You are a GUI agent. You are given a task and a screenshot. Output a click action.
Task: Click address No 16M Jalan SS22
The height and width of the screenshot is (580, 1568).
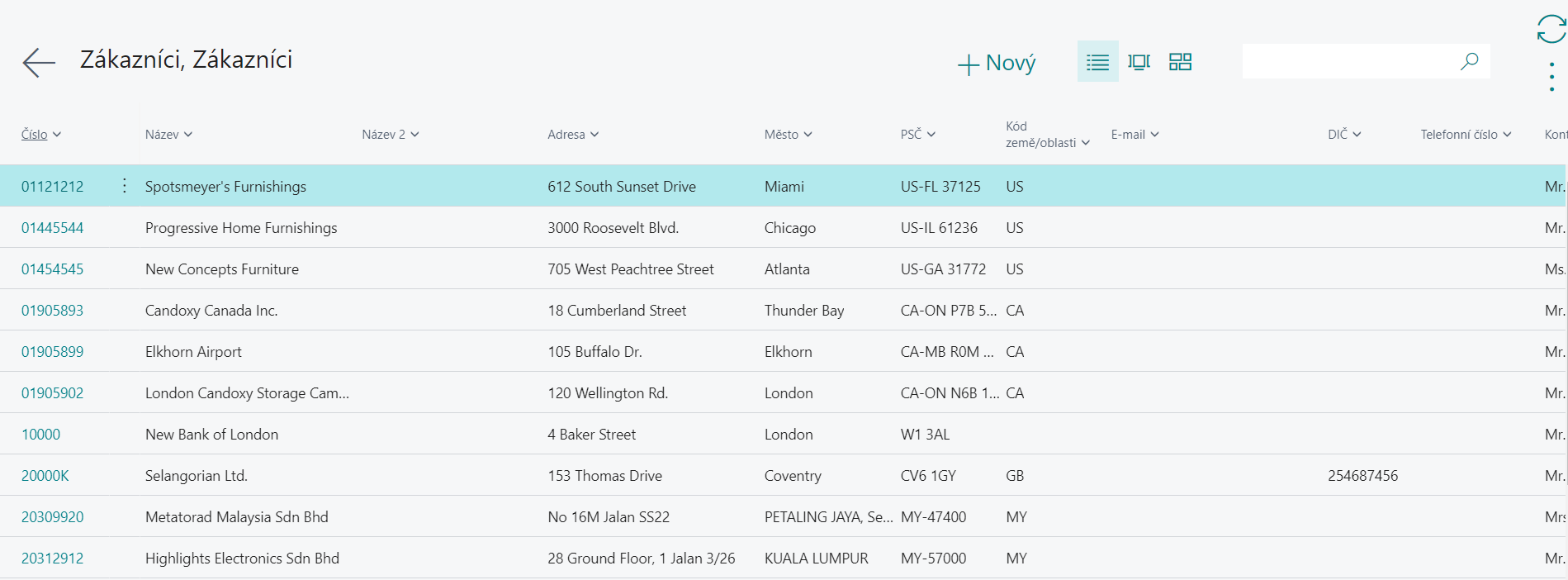[x=609, y=517]
